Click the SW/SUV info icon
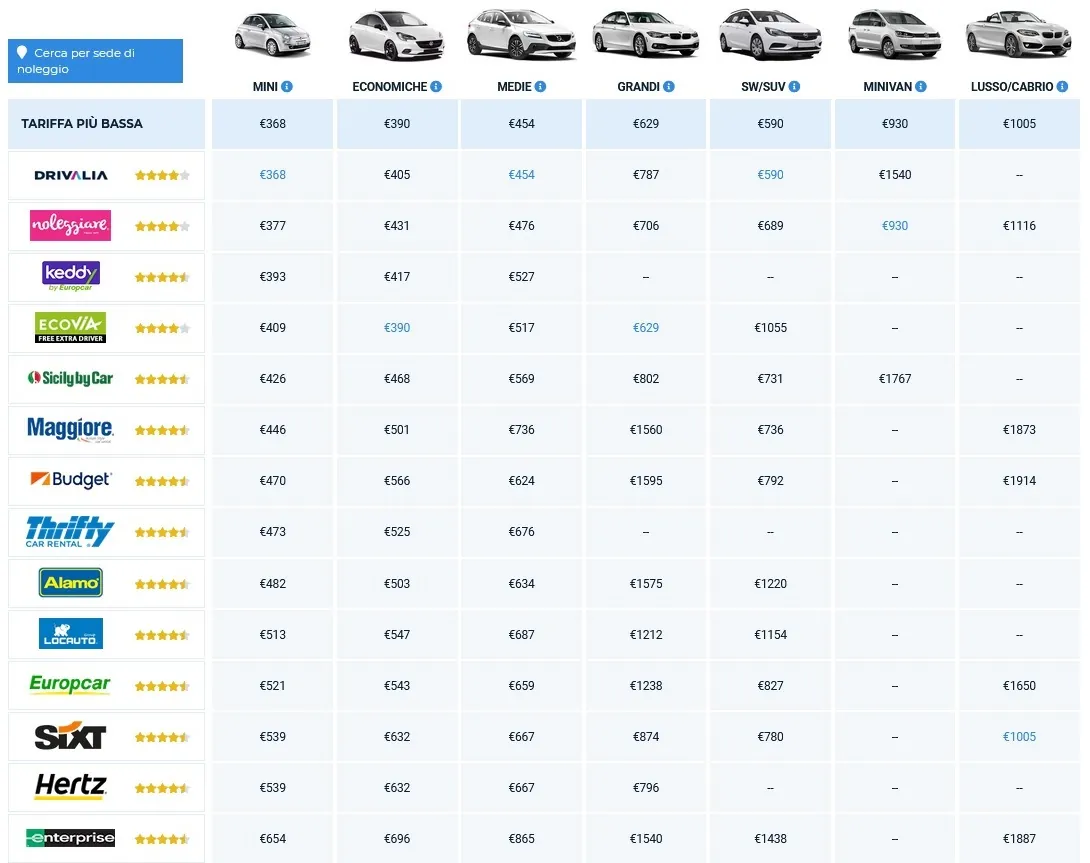The height and width of the screenshot is (863, 1090). point(795,87)
